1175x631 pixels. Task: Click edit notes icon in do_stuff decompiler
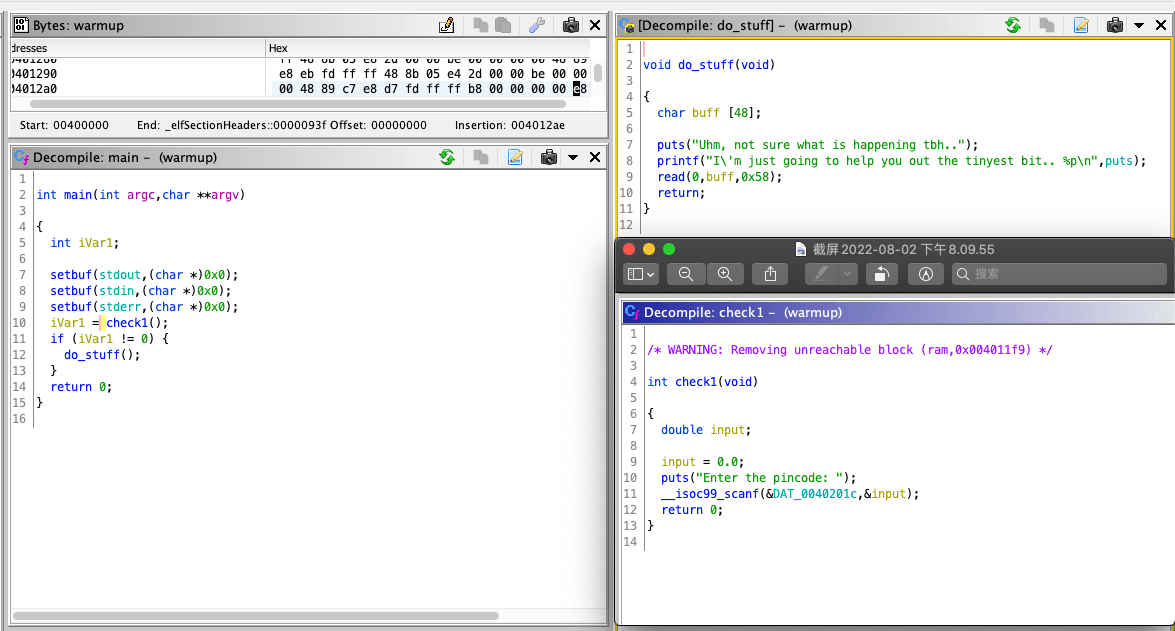1081,25
